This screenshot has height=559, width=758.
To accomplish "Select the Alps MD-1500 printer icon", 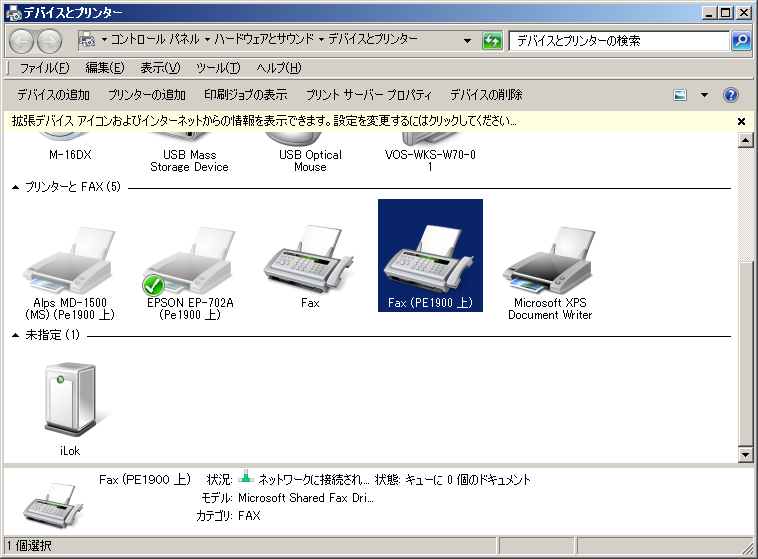I will click(68, 262).
